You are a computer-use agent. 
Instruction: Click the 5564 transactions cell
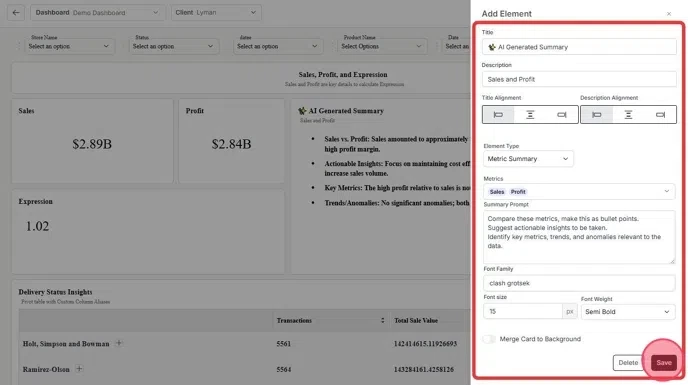(x=283, y=370)
